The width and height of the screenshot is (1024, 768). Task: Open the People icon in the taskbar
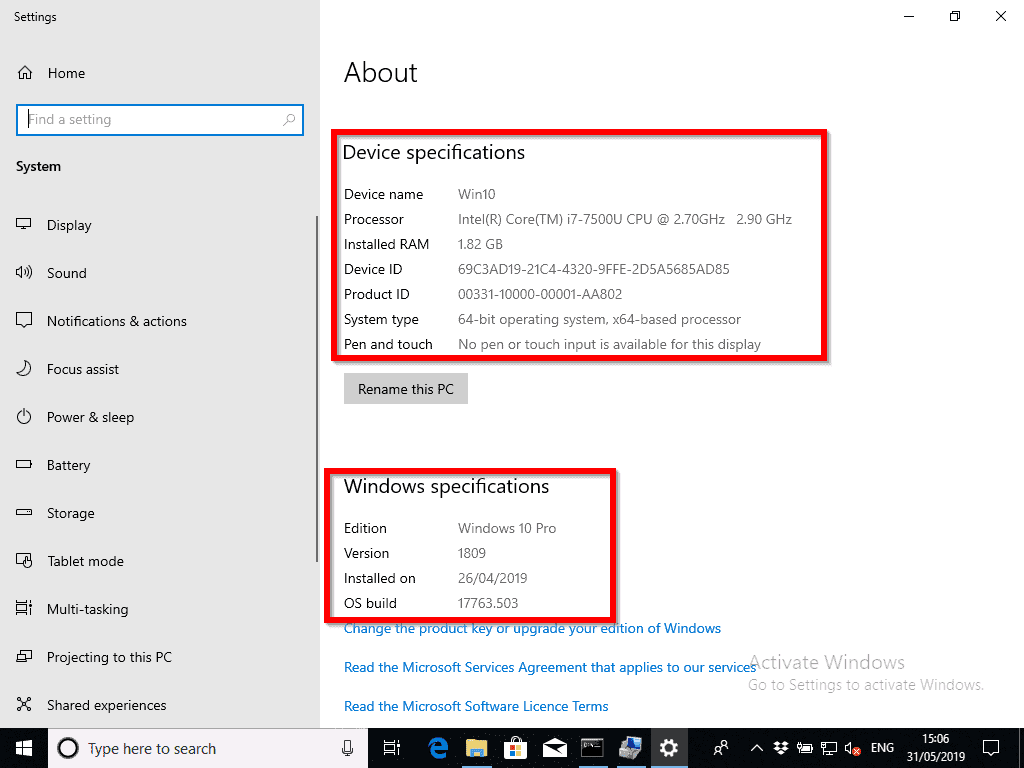(x=721, y=748)
